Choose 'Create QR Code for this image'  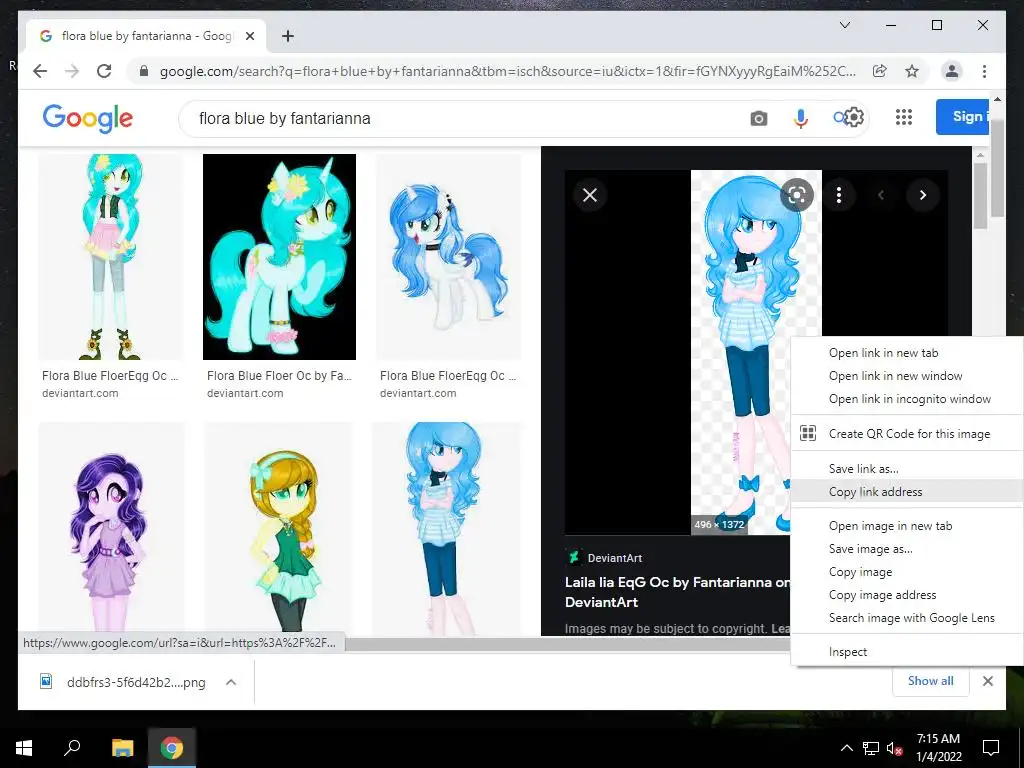coord(909,434)
